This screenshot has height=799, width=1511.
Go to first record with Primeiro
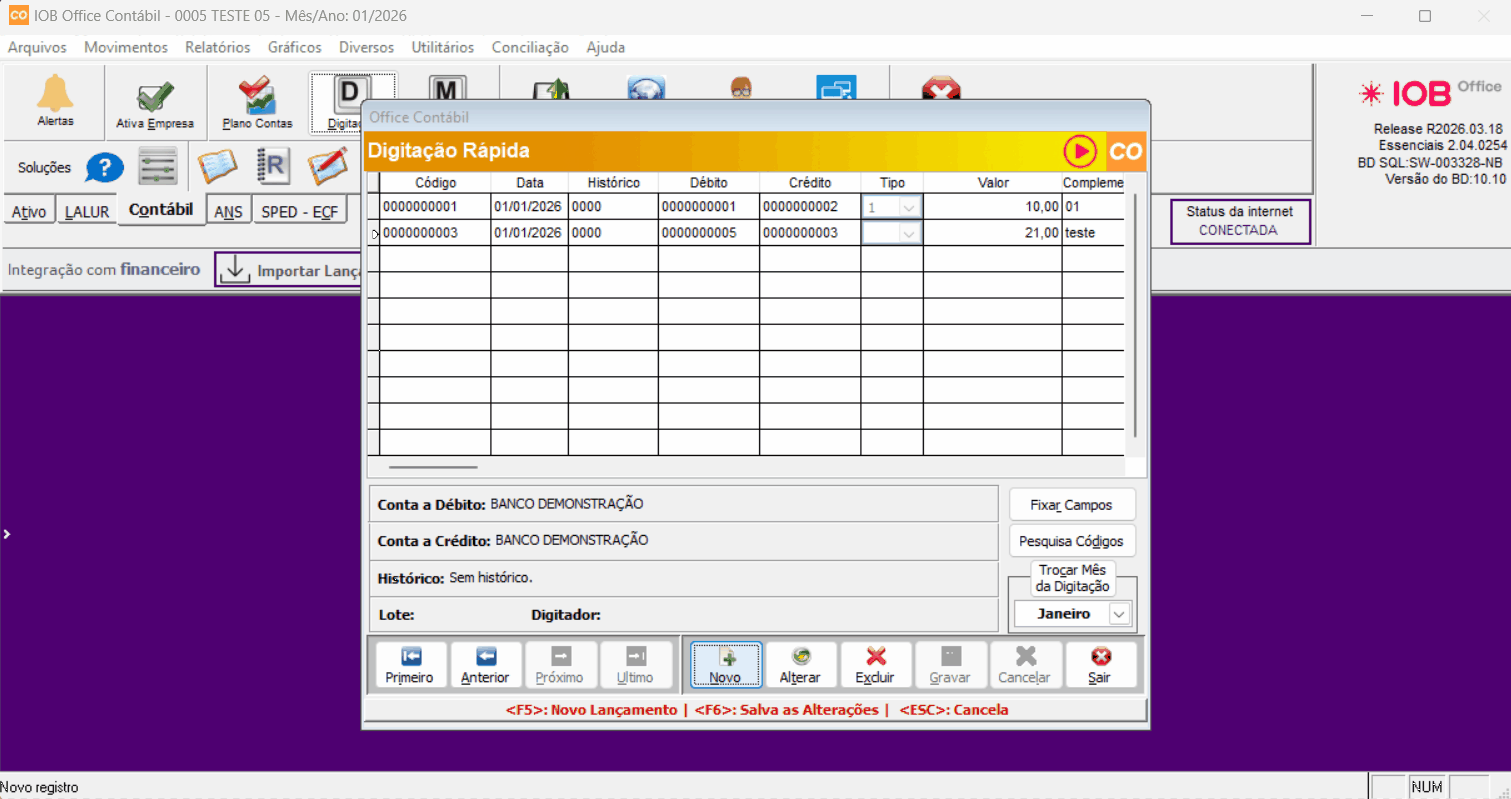[410, 665]
